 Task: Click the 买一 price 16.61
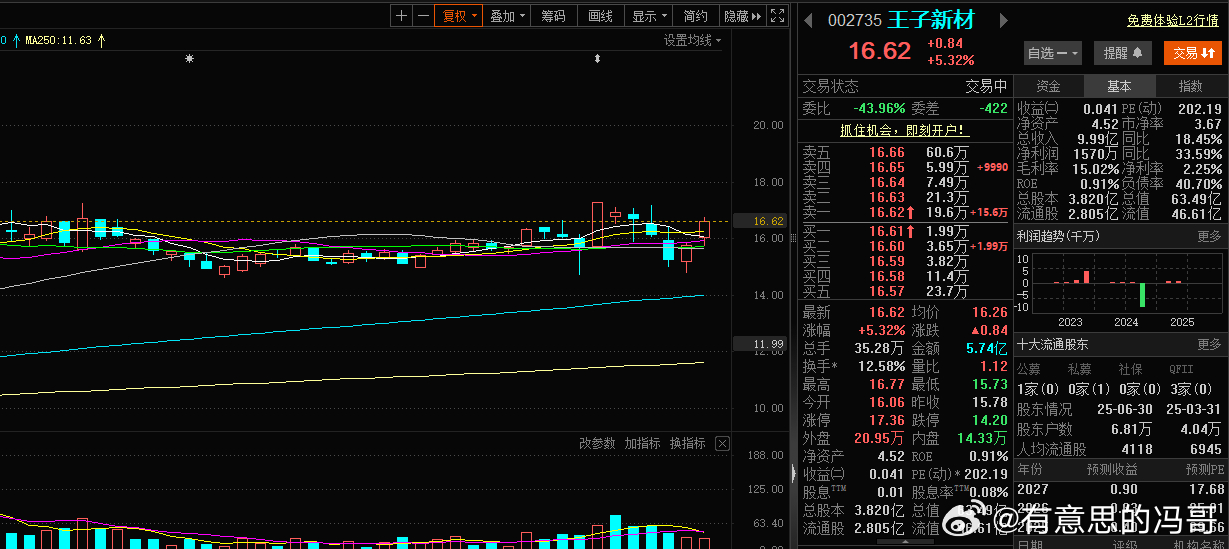[x=887, y=231]
